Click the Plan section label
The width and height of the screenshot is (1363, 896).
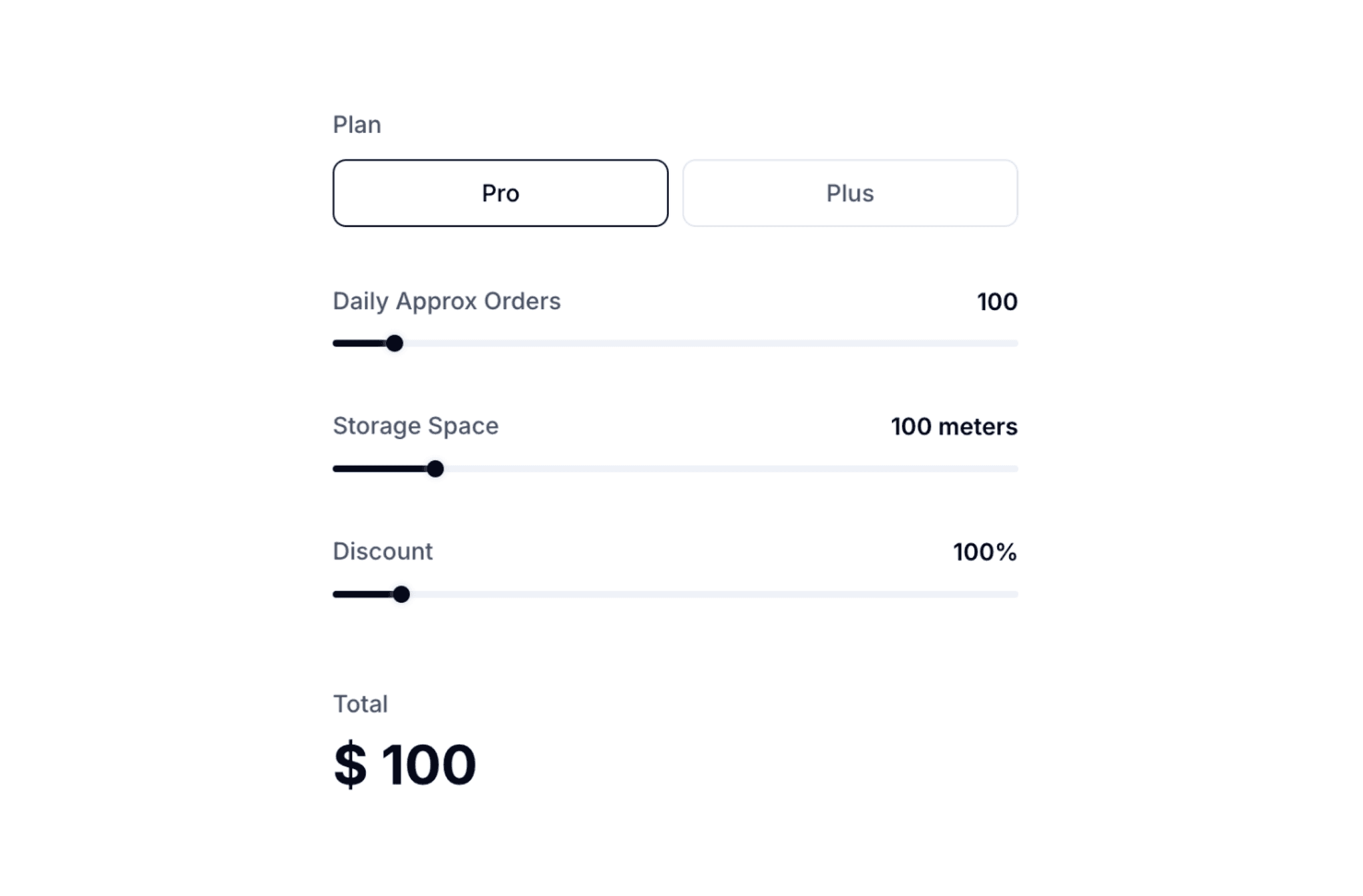pos(357,124)
